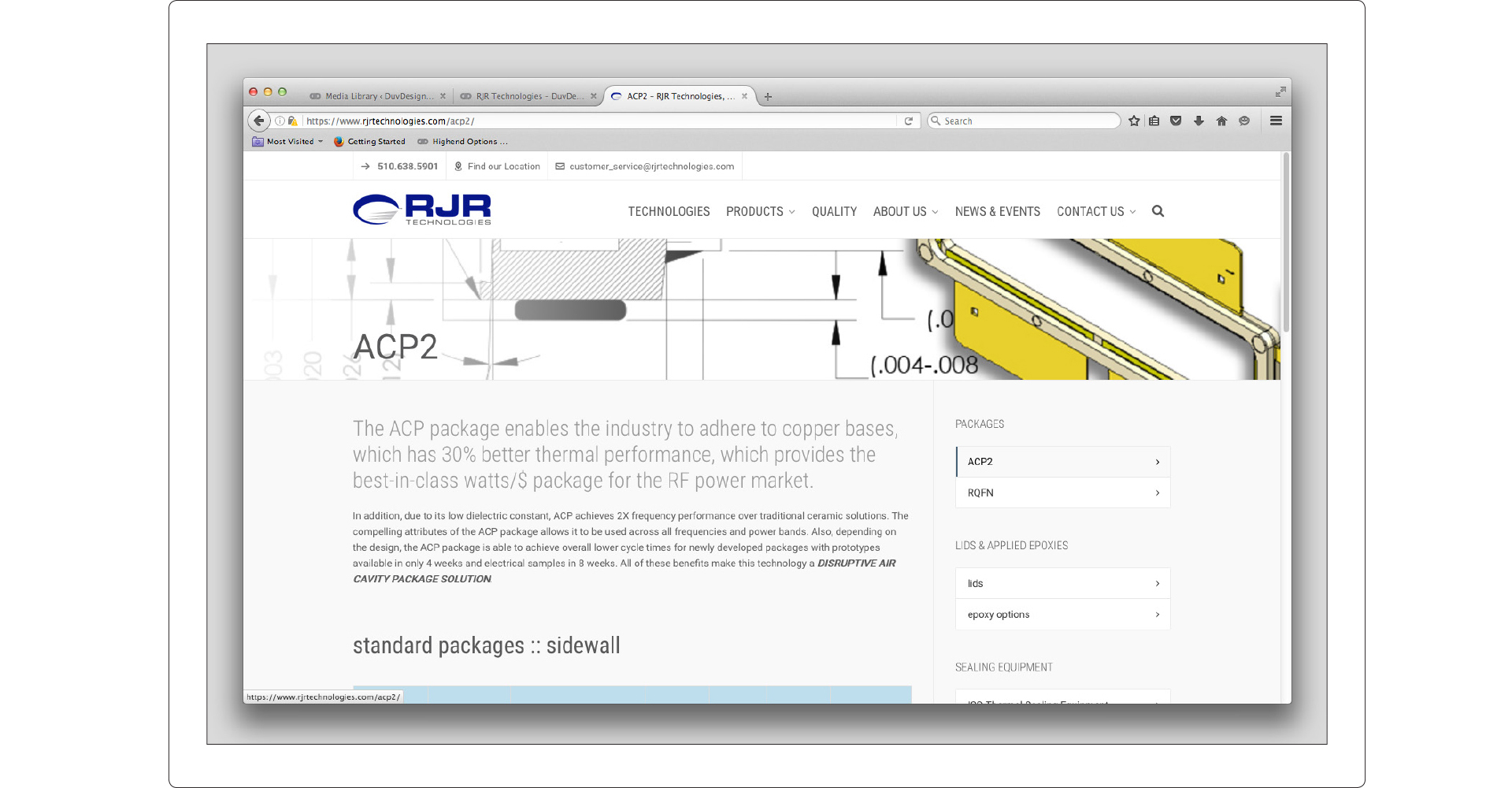Image resolution: width=1512 pixels, height=788 pixels.
Task: Click the 'standard packages :: sidewall' heading
Action: (x=487, y=645)
